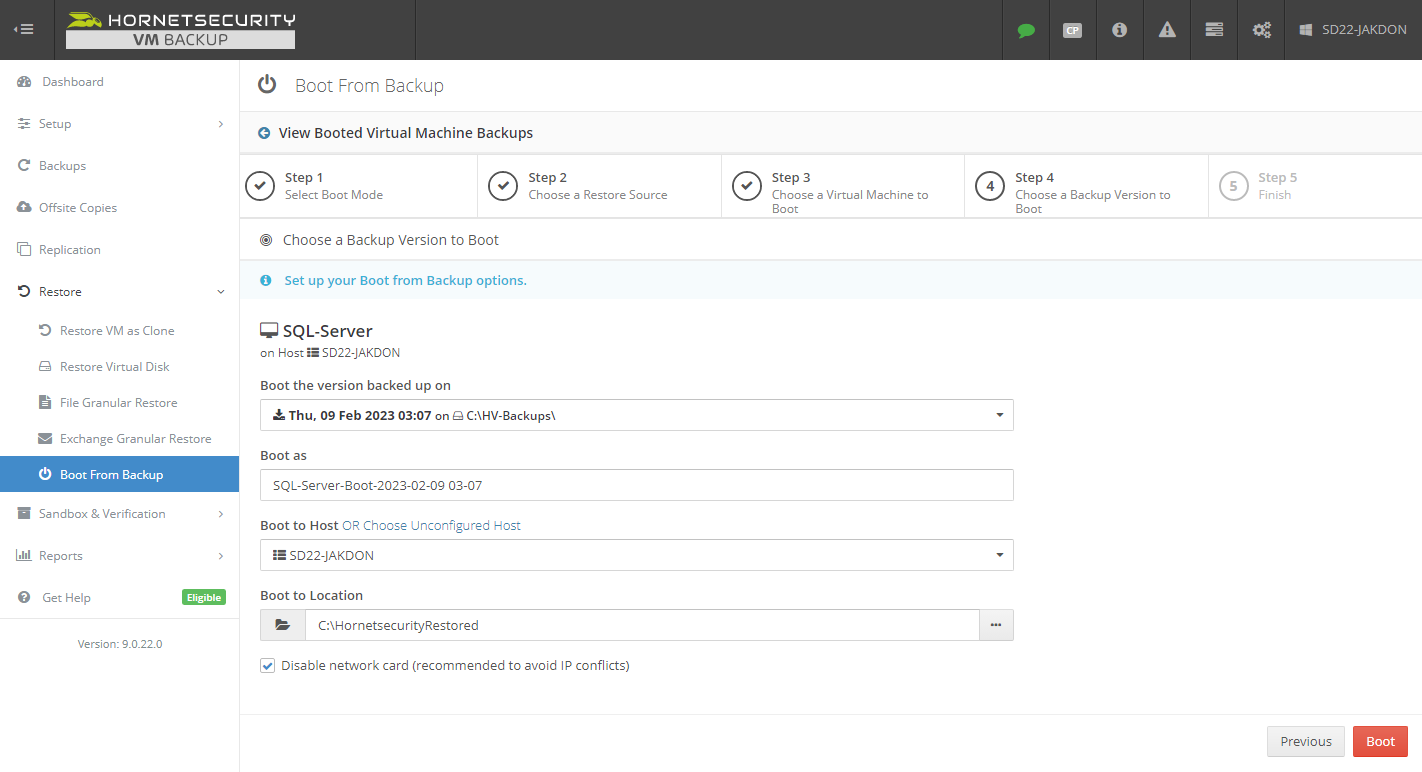Image resolution: width=1422 pixels, height=772 pixels.
Task: Click the info icon in the top bar
Action: 1119,30
